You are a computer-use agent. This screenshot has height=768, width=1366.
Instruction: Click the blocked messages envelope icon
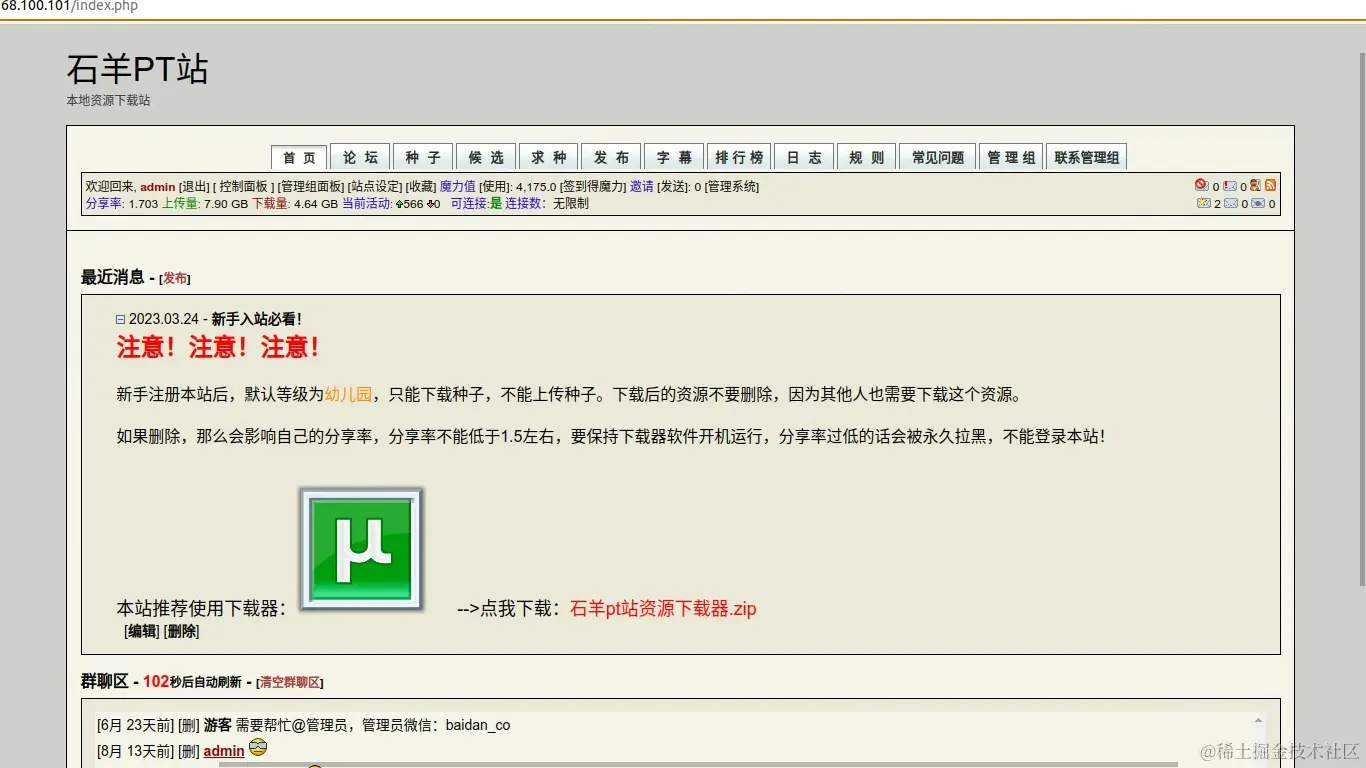point(1200,185)
